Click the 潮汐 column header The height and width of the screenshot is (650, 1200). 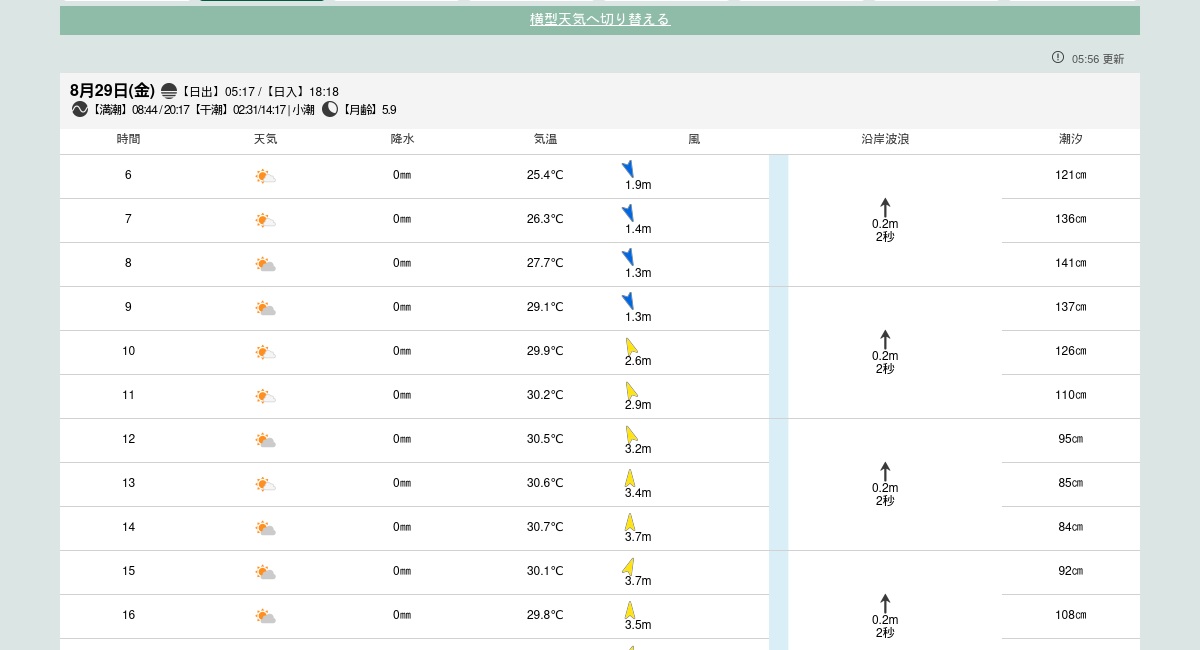1070,139
